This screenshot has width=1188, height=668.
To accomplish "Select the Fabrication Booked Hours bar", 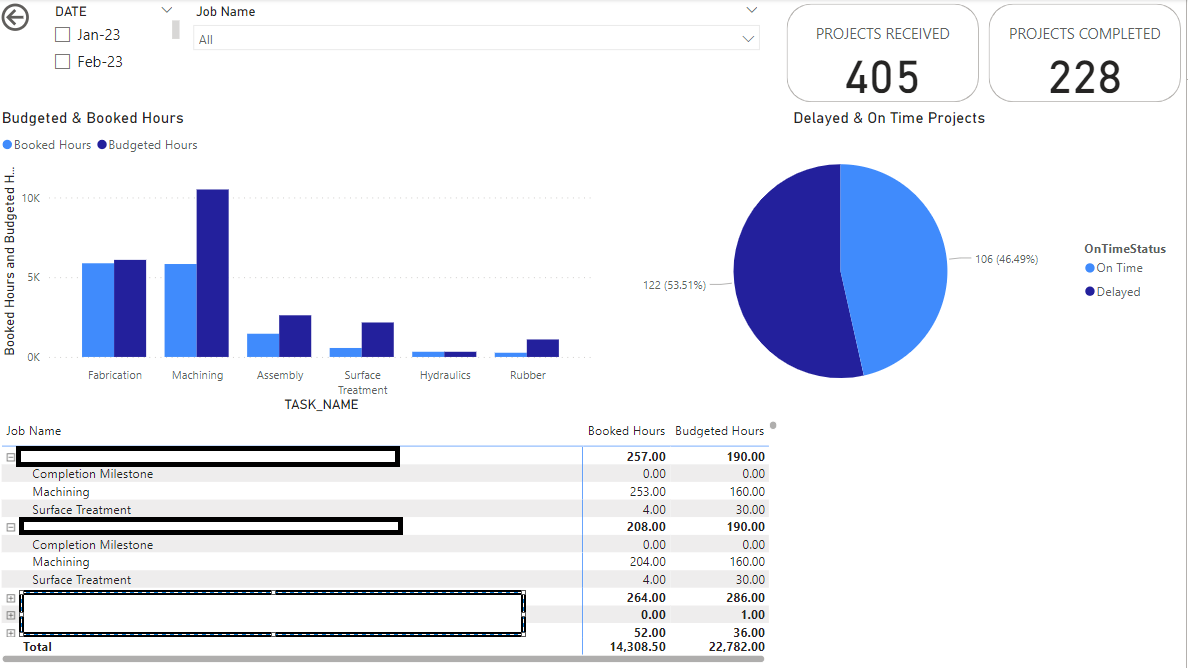I will [98, 311].
